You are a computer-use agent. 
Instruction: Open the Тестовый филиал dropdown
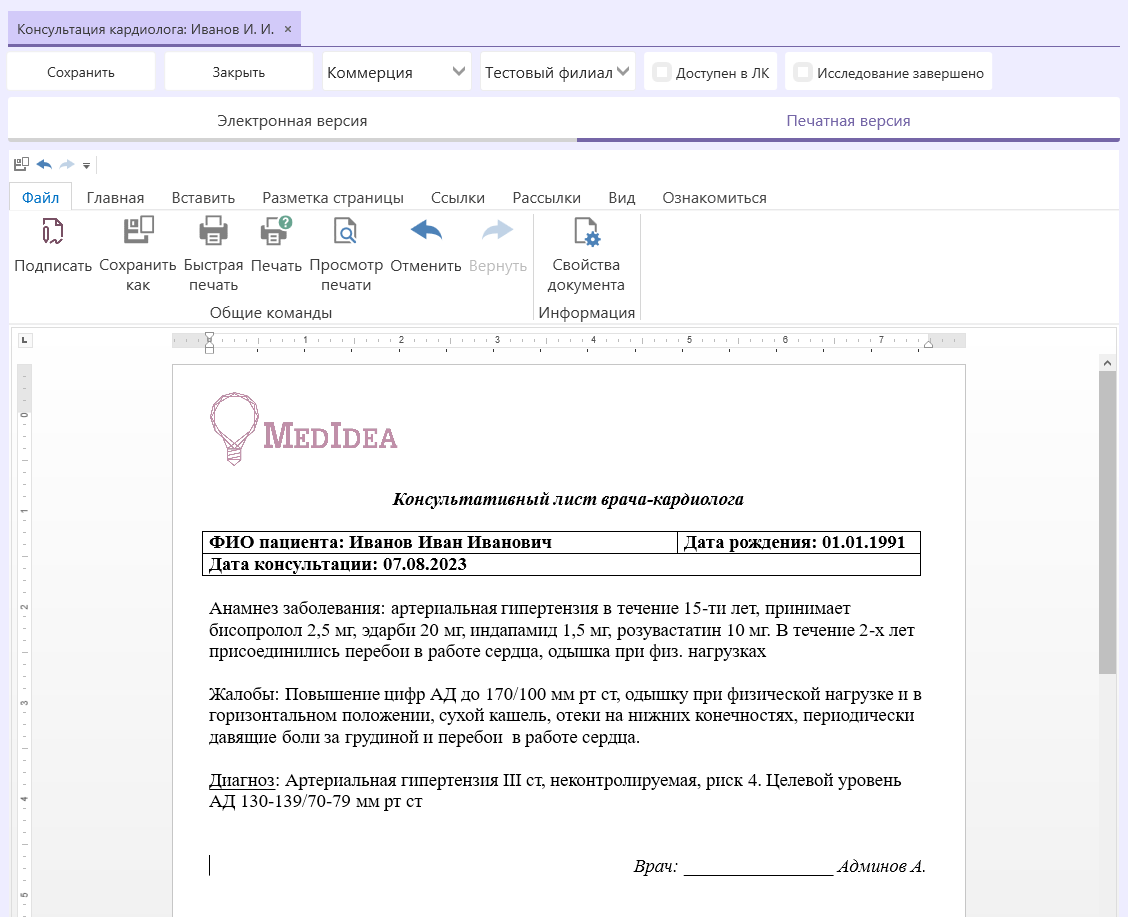(x=558, y=72)
